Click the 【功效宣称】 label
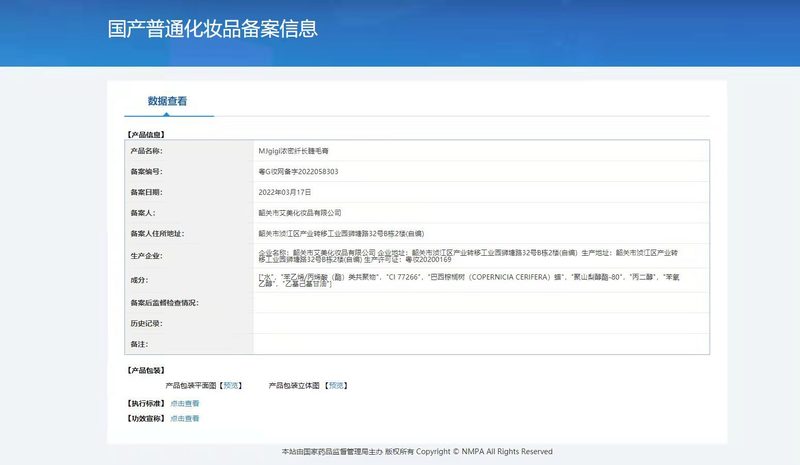The image size is (800, 465). tap(146, 419)
